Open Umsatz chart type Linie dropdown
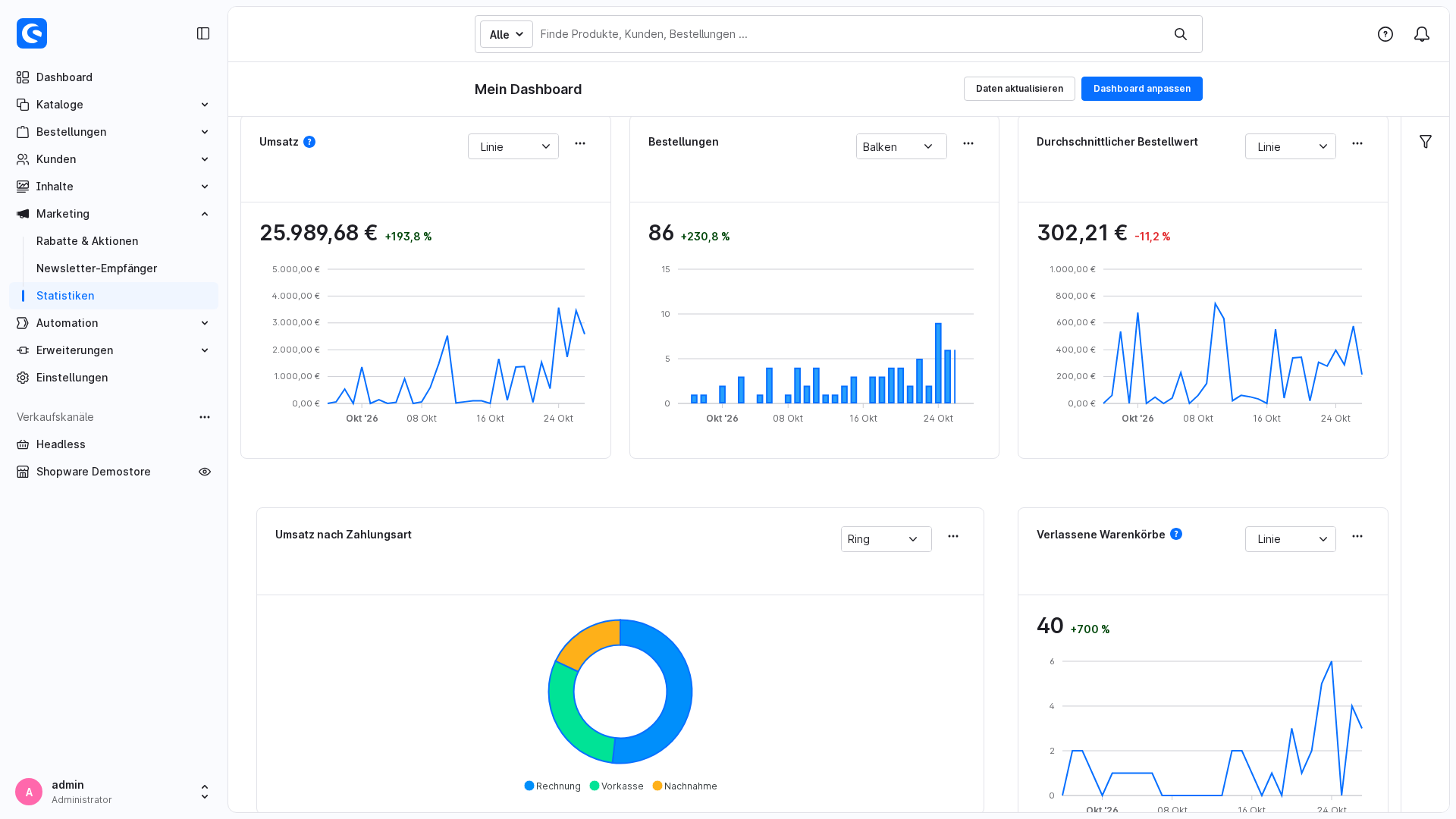Viewport: 1456px width, 819px height. point(513,146)
